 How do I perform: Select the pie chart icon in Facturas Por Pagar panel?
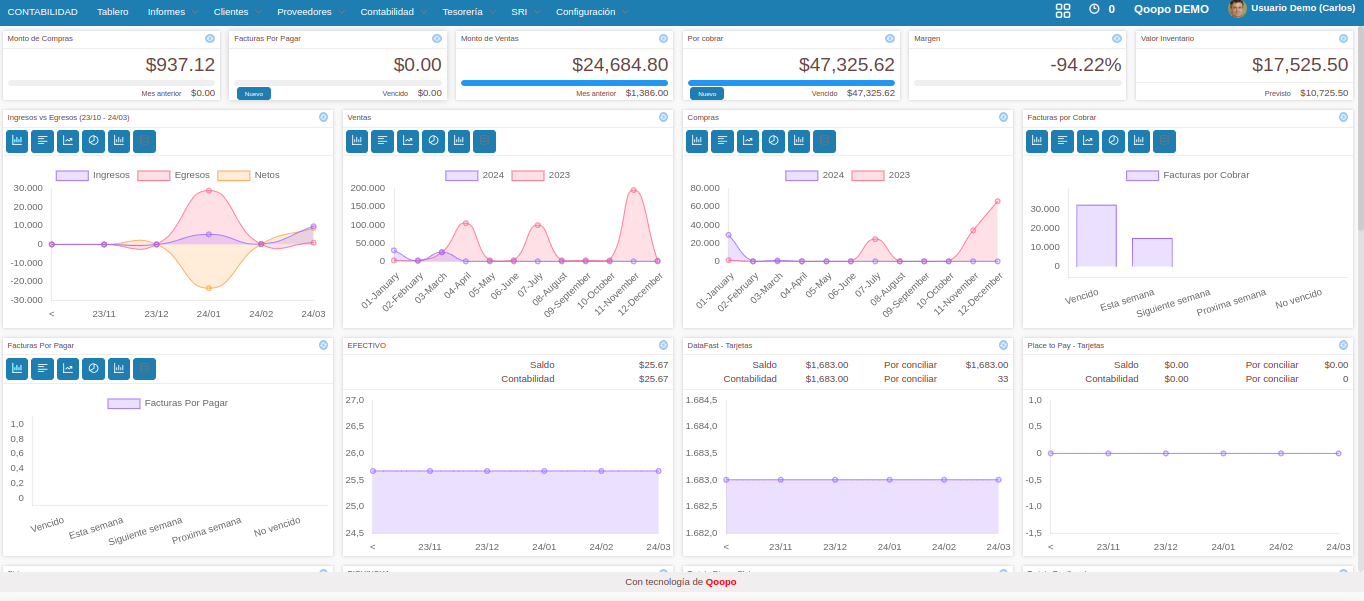click(x=93, y=369)
